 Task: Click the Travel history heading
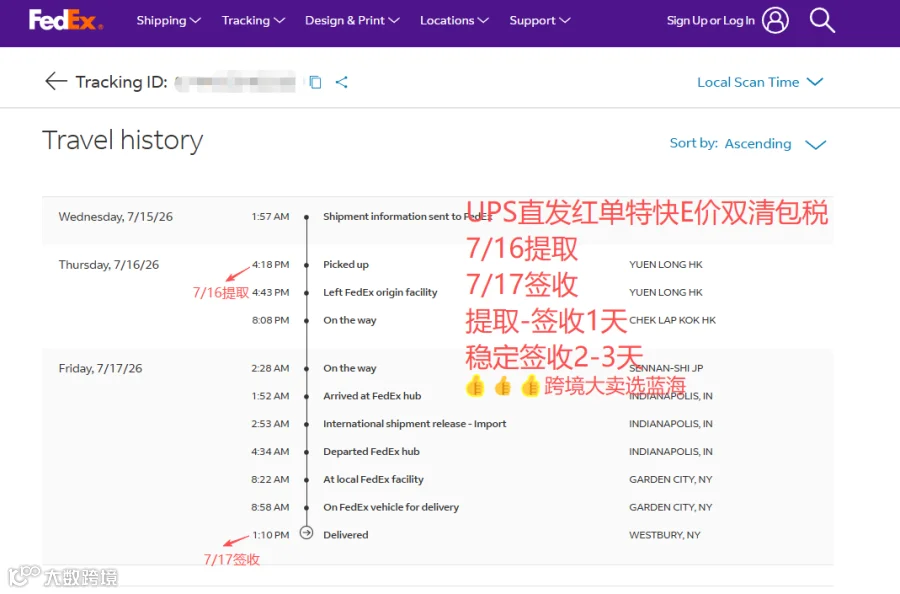click(122, 140)
